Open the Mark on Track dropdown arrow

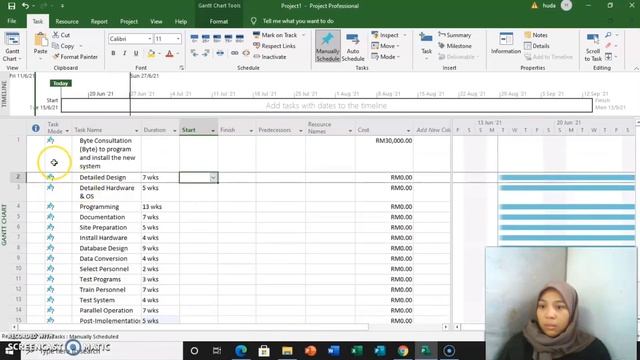click(303, 35)
